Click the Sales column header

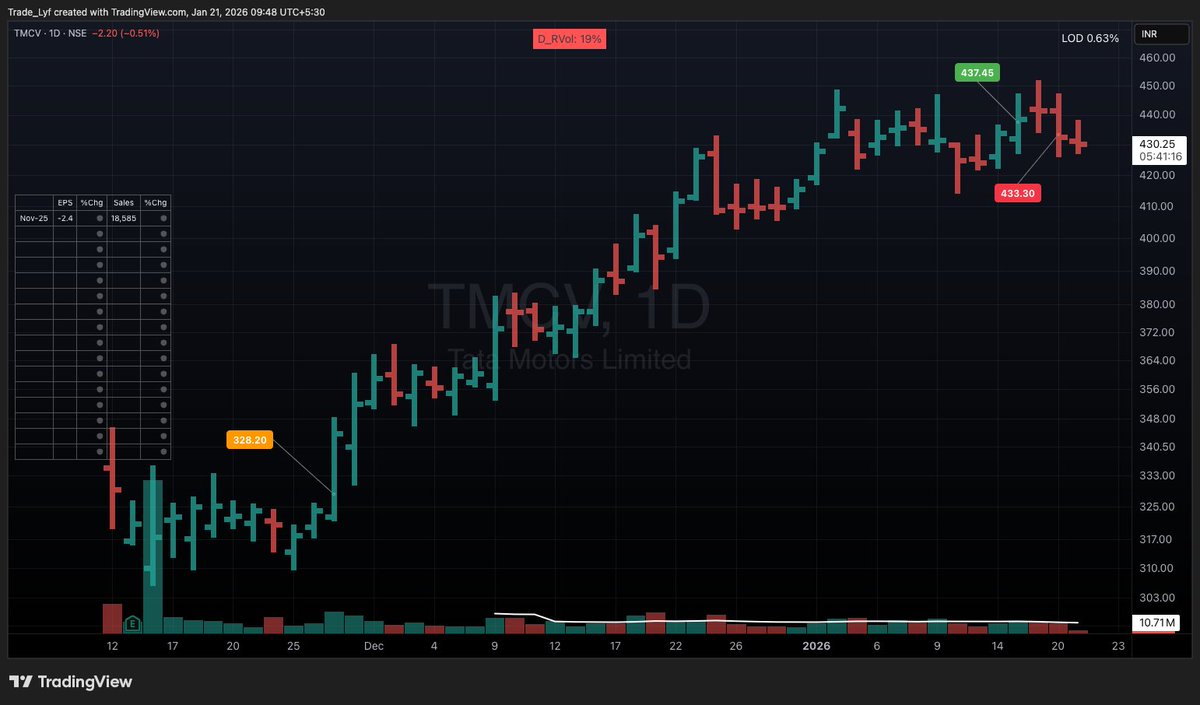pyautogui.click(x=123, y=201)
